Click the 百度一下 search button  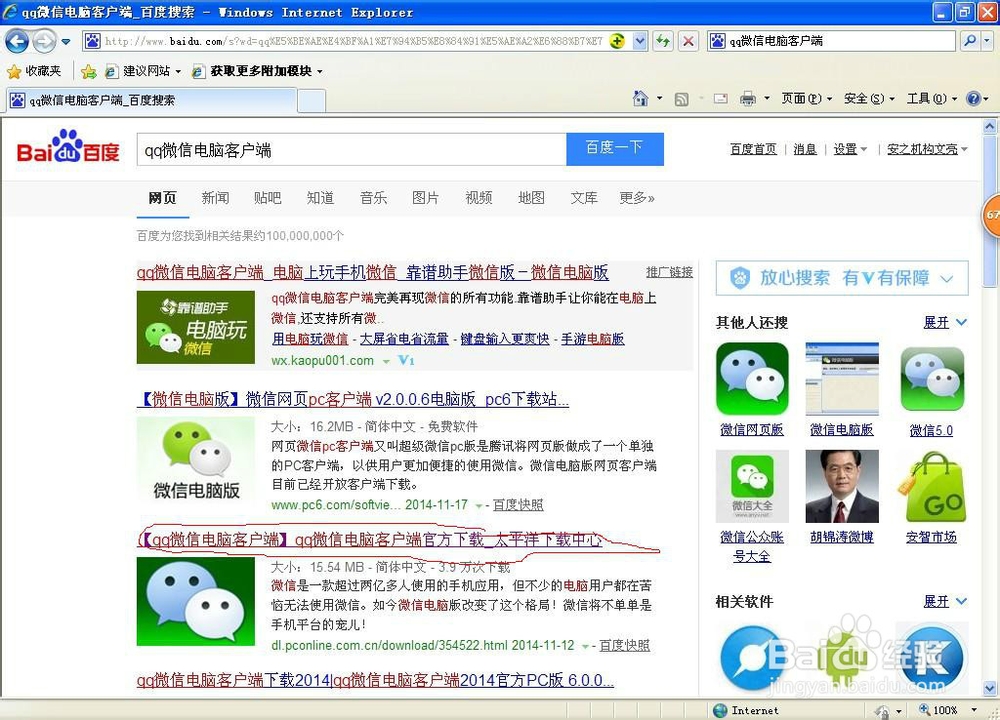tap(614, 147)
